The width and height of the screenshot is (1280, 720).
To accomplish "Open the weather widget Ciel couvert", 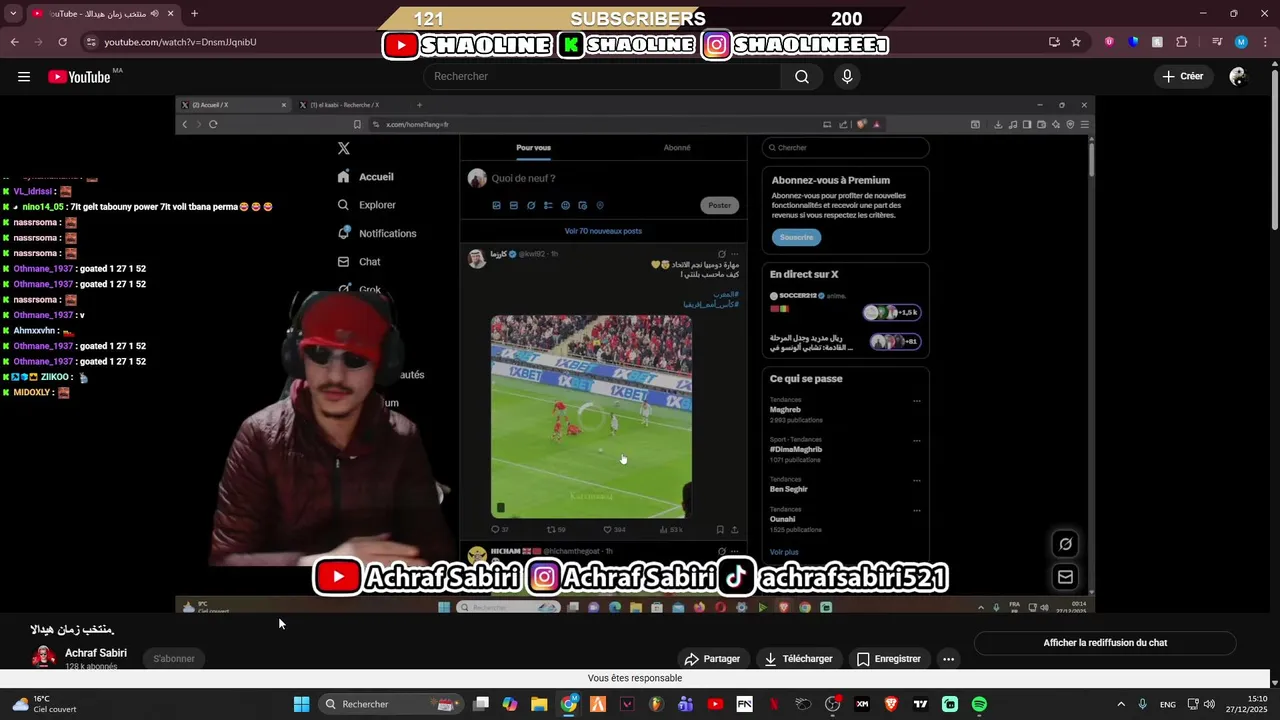I will pyautogui.click(x=44, y=704).
